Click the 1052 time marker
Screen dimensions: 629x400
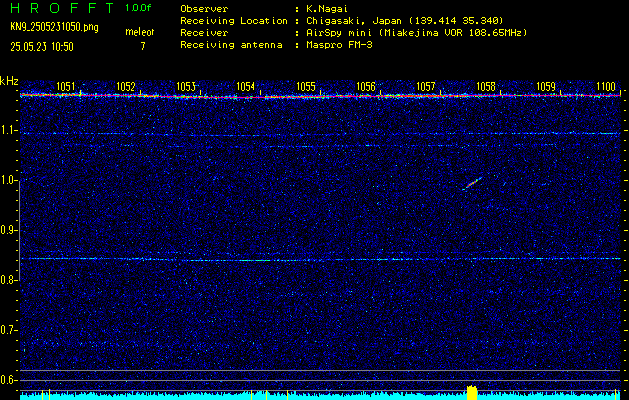click(x=126, y=86)
